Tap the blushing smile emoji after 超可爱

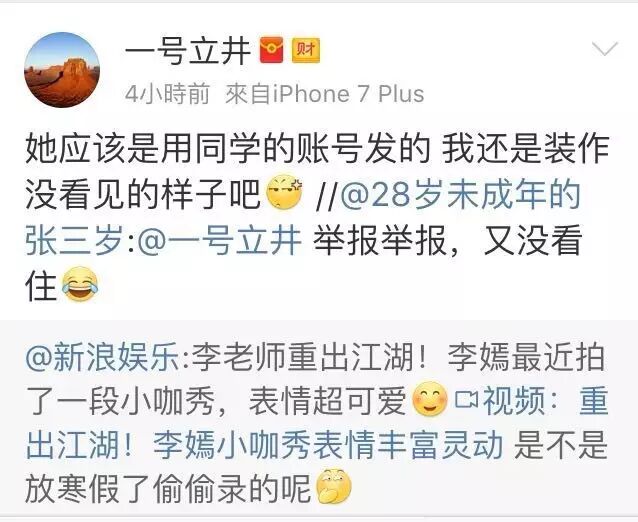pyautogui.click(x=430, y=399)
